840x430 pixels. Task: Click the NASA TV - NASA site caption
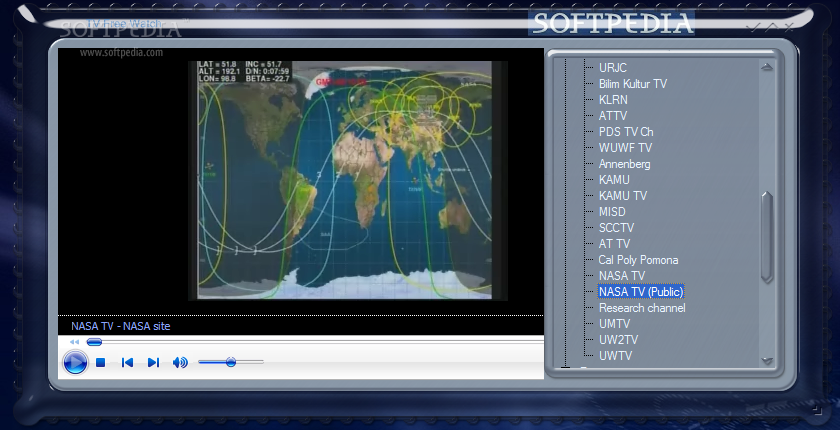tap(121, 326)
